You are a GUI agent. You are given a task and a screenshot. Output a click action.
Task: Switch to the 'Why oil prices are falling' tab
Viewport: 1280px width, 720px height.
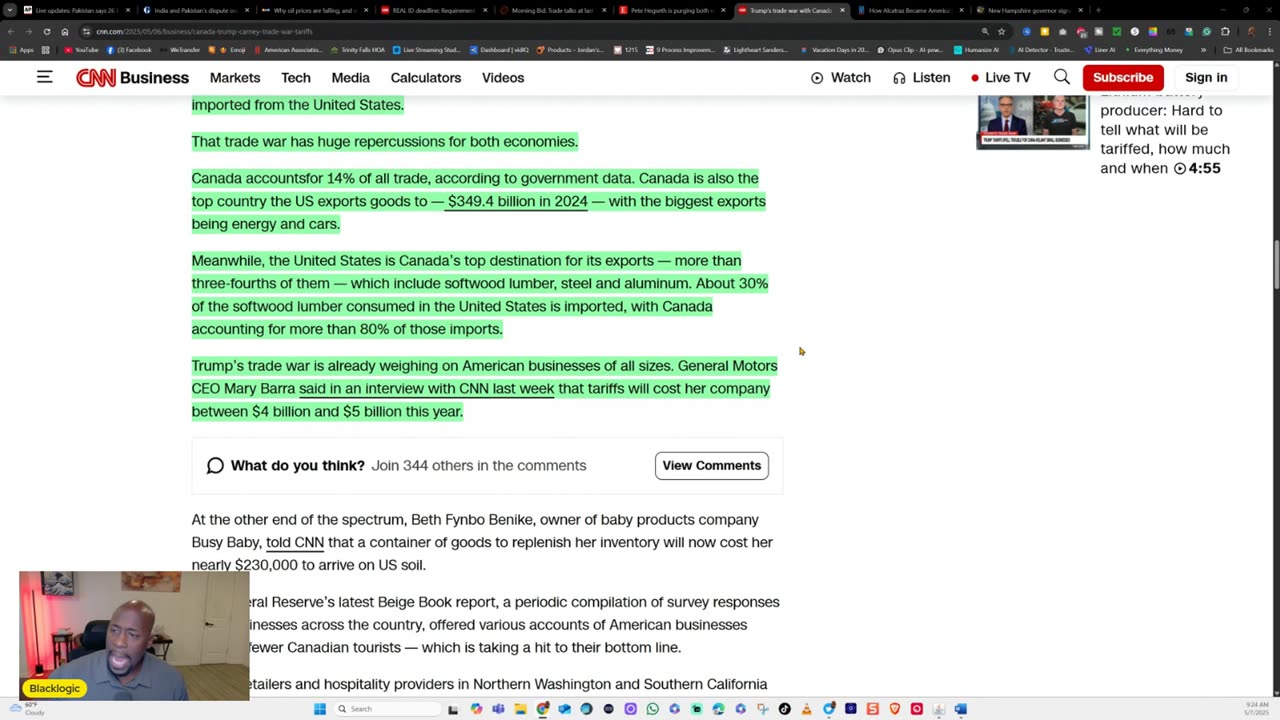tap(315, 10)
